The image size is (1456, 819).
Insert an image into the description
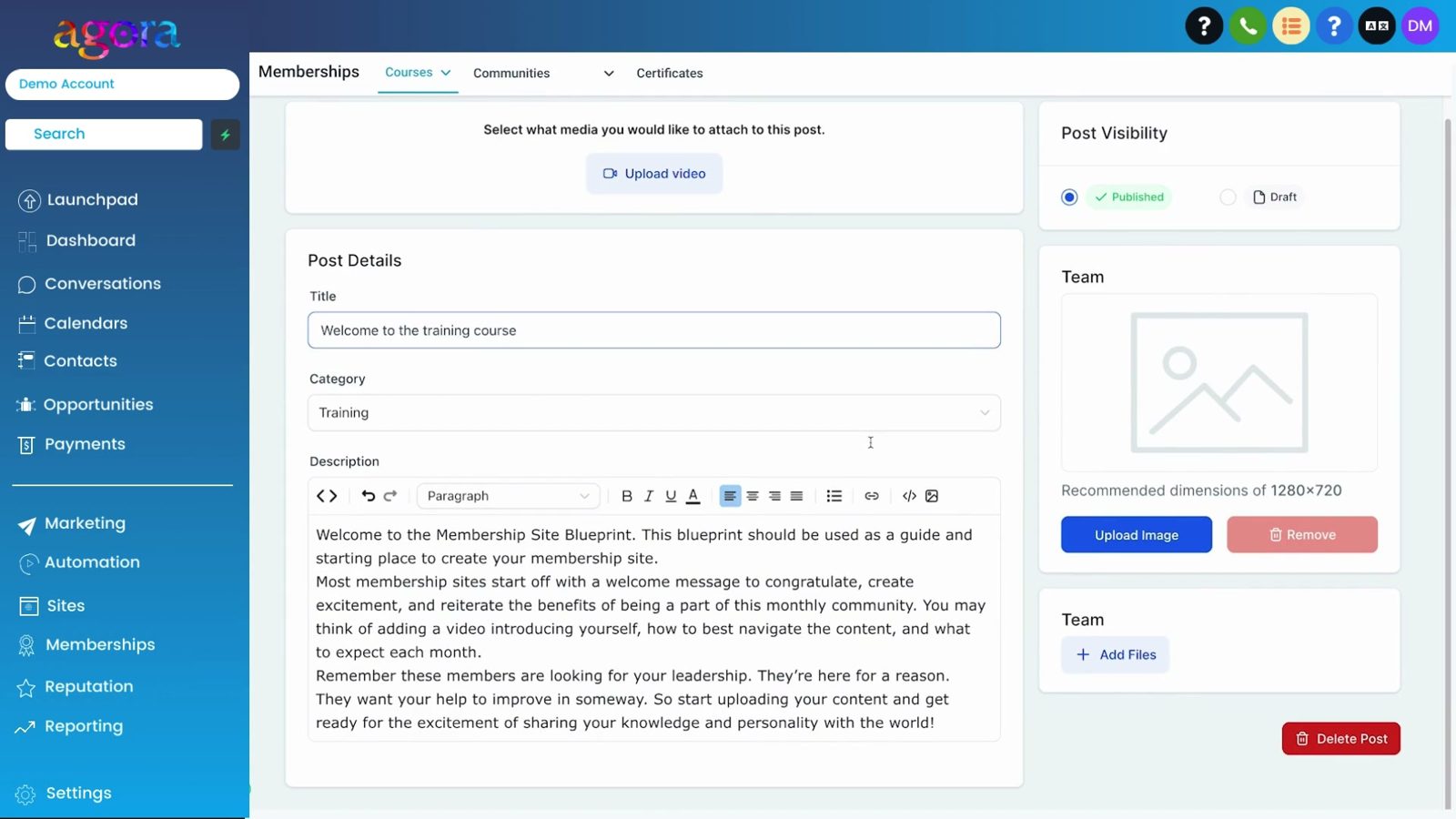[932, 496]
